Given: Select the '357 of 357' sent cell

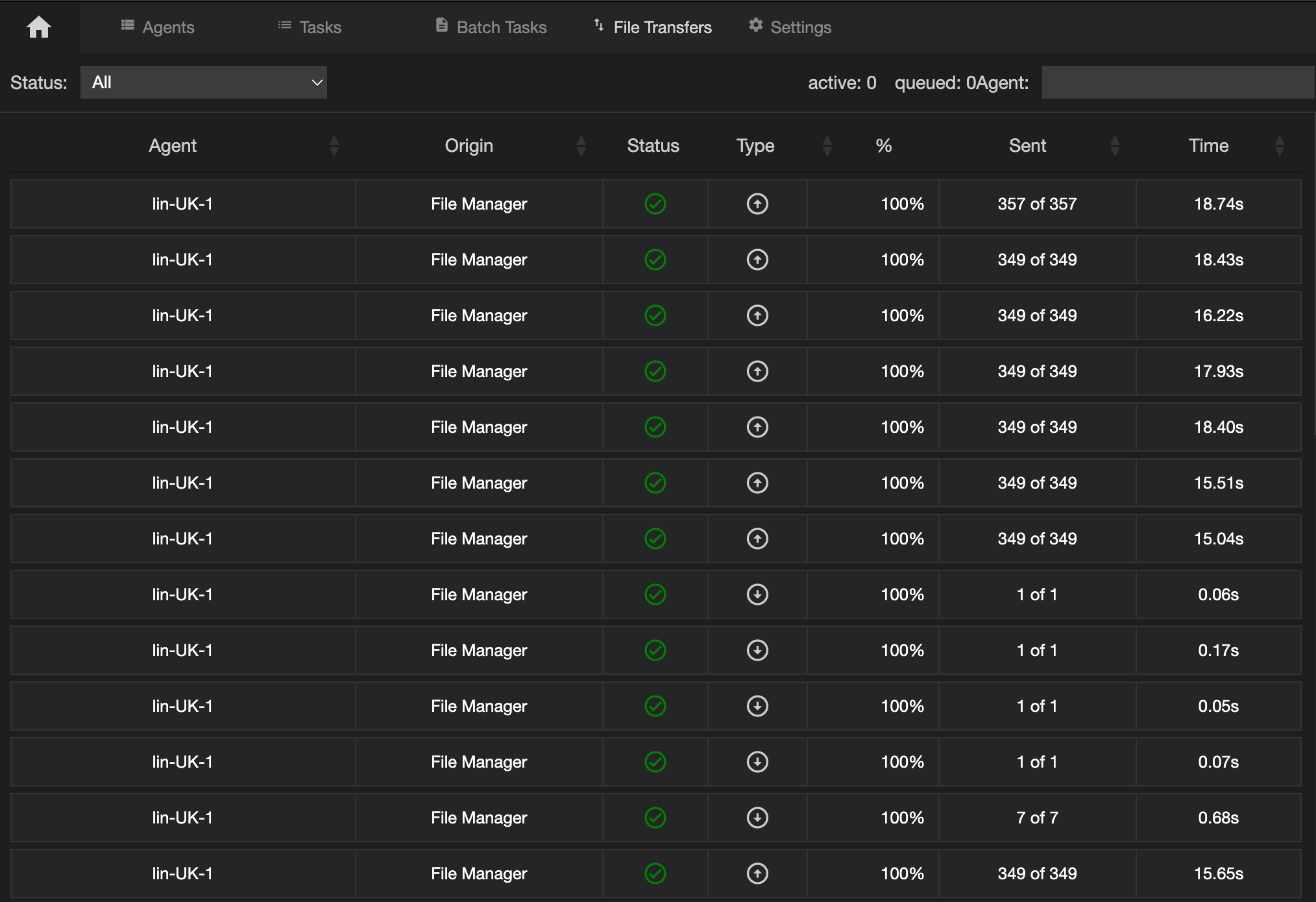Looking at the screenshot, I should pos(1037,204).
